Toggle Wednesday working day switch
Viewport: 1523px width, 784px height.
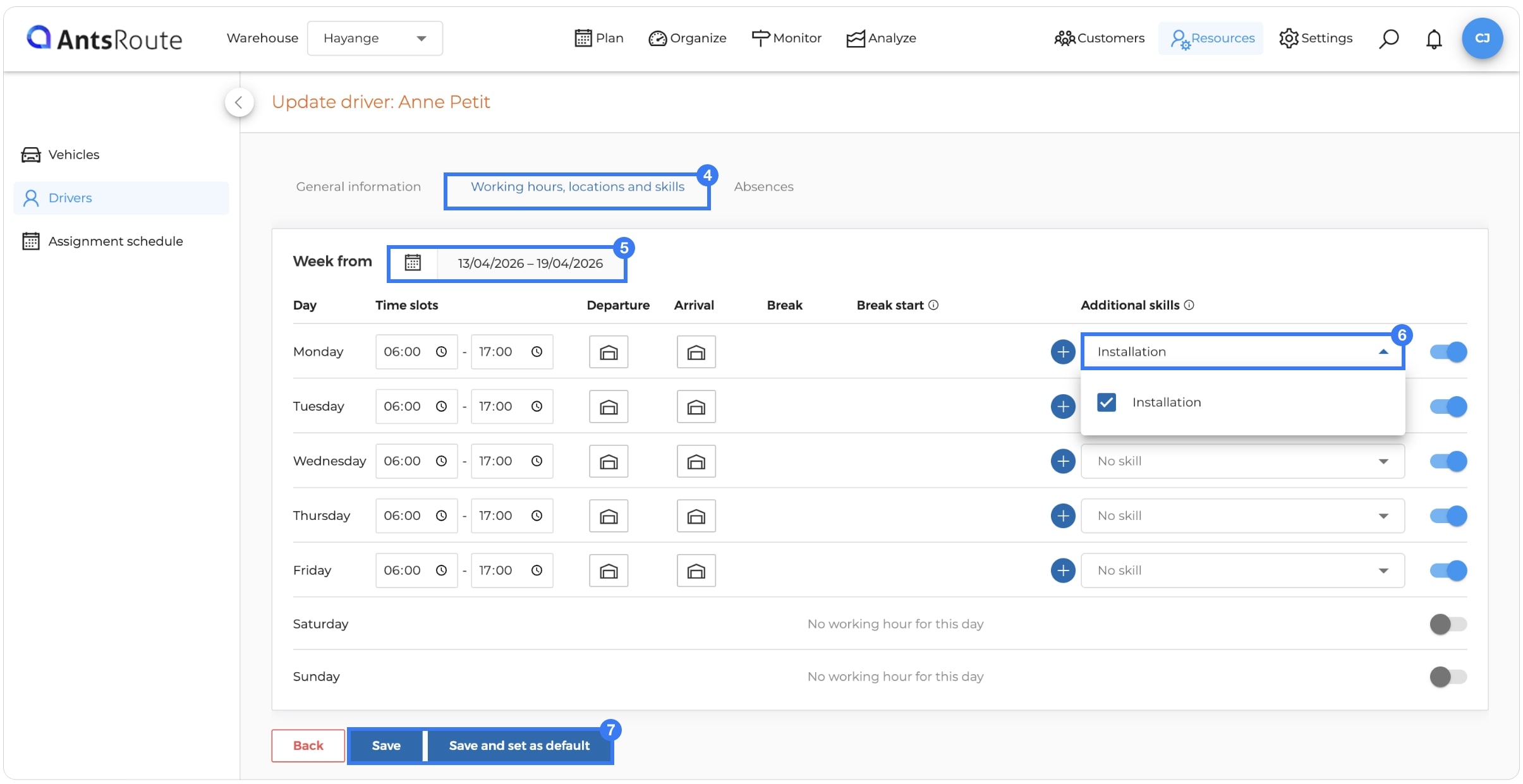coord(1448,461)
